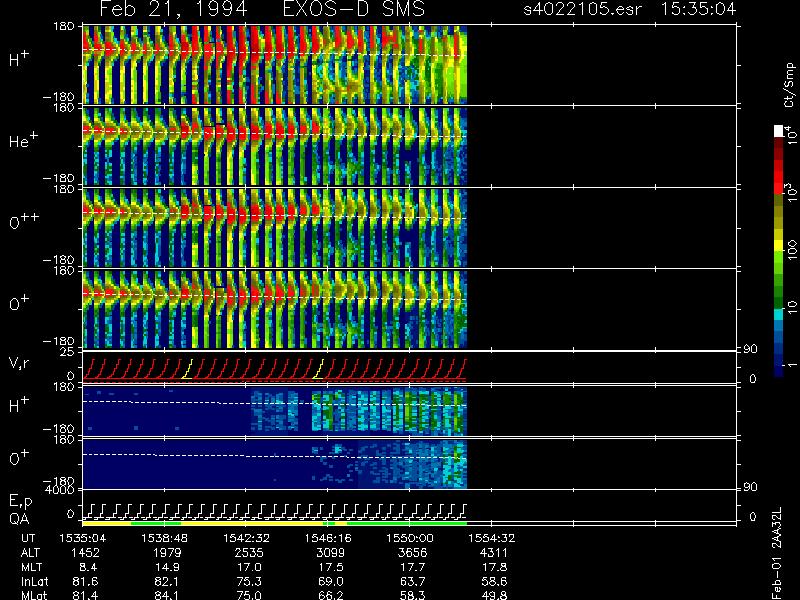Click the 'ALT' row header

(30, 553)
